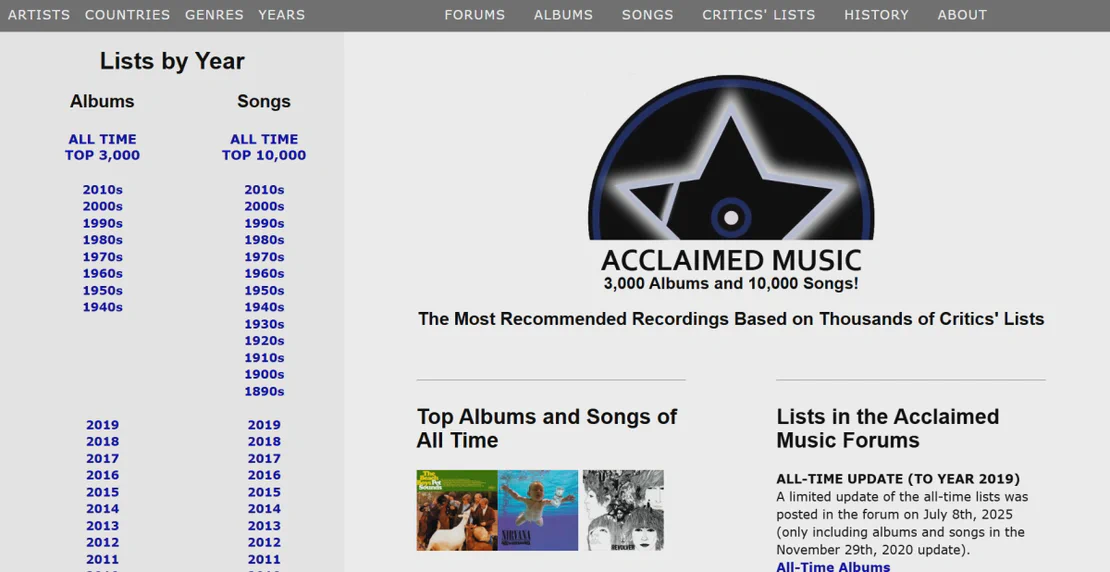Open the 1980s albums list

click(x=103, y=240)
